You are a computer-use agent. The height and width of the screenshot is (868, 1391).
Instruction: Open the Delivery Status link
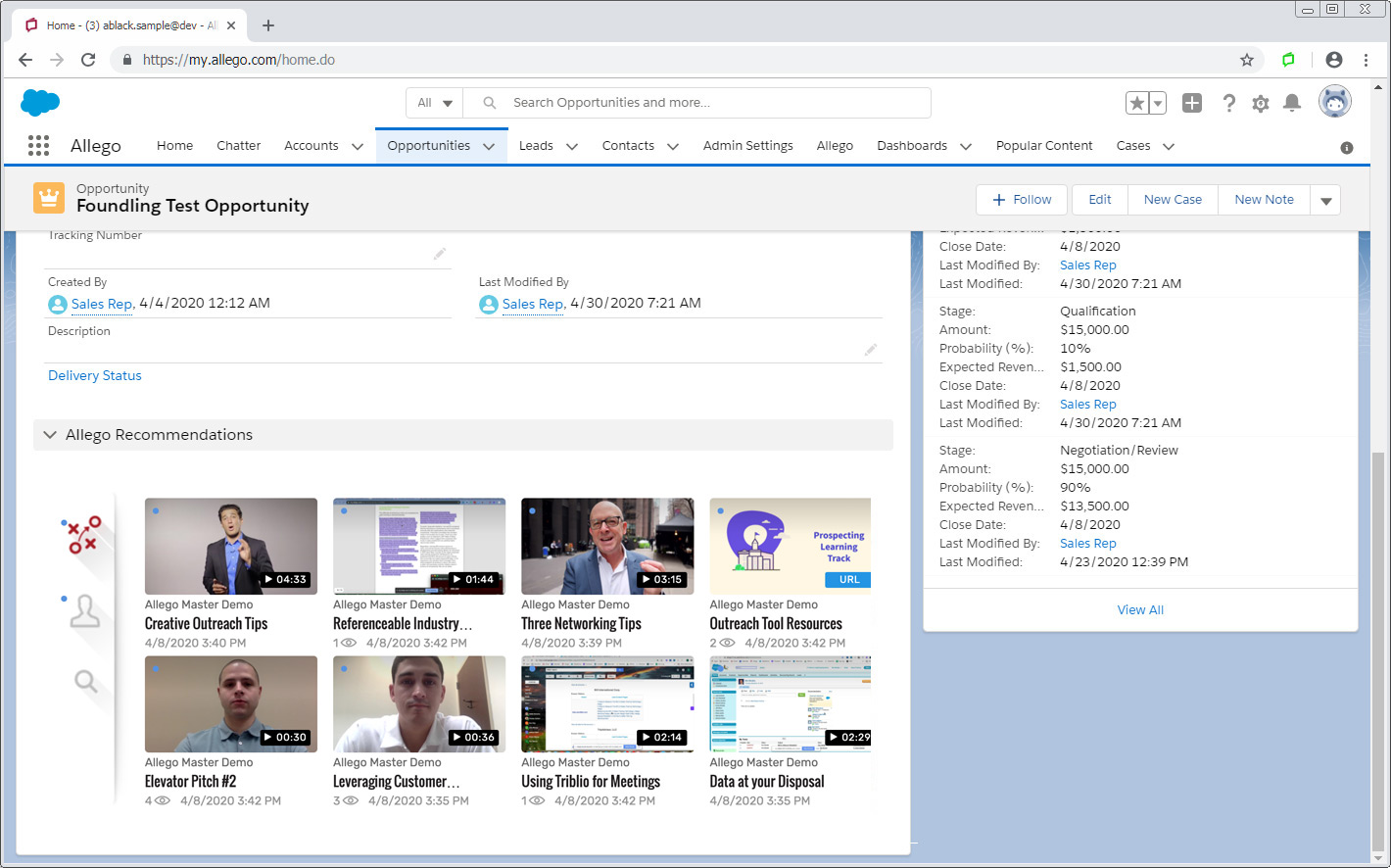click(94, 375)
